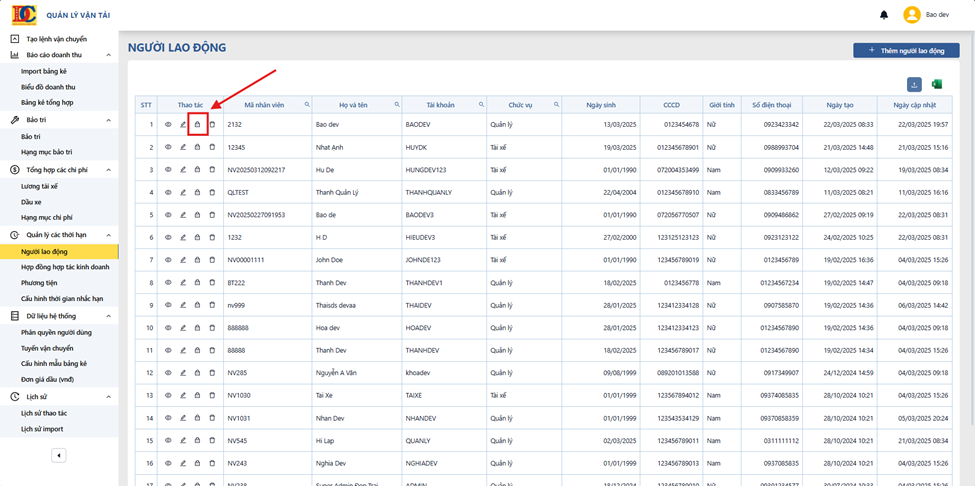Click lock icon on Thaisds devaa row
The width and height of the screenshot is (975, 486).
(x=198, y=305)
